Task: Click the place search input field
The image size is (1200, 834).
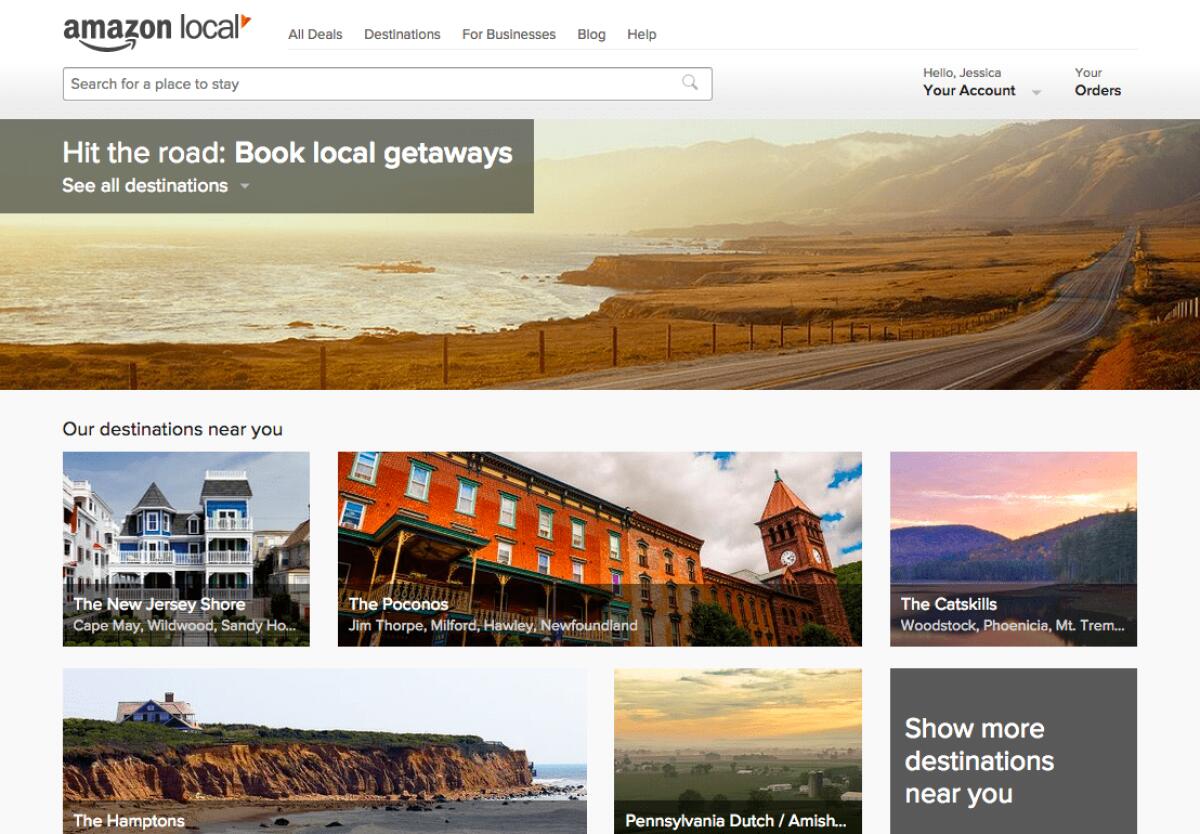Action: coord(300,83)
